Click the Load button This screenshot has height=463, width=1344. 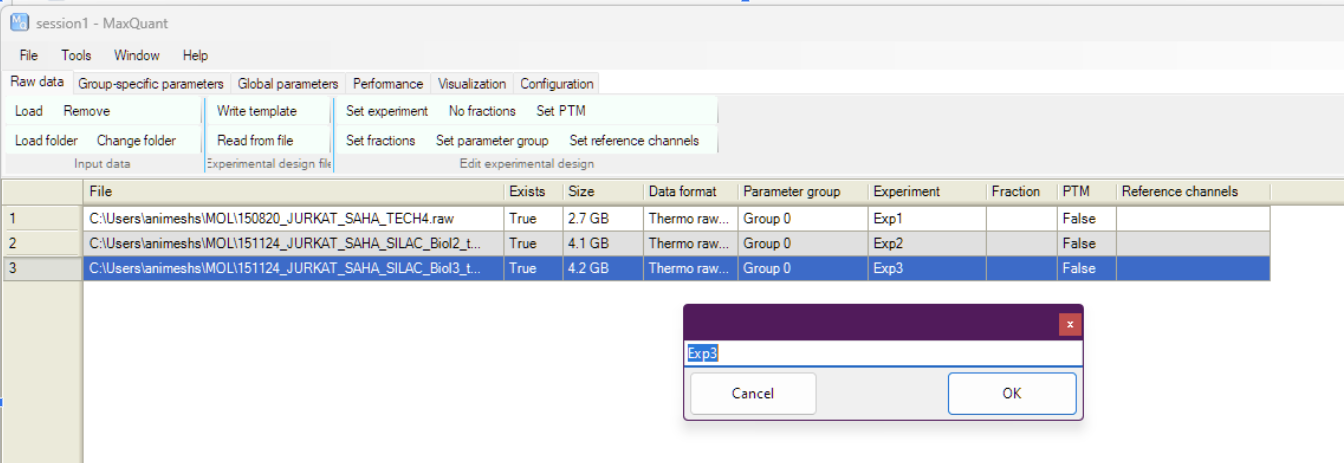[29, 111]
